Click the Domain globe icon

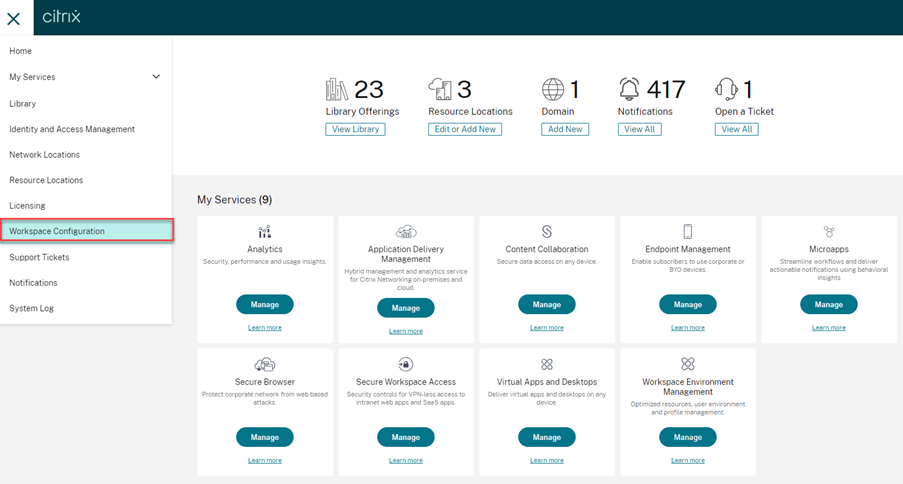click(x=553, y=89)
